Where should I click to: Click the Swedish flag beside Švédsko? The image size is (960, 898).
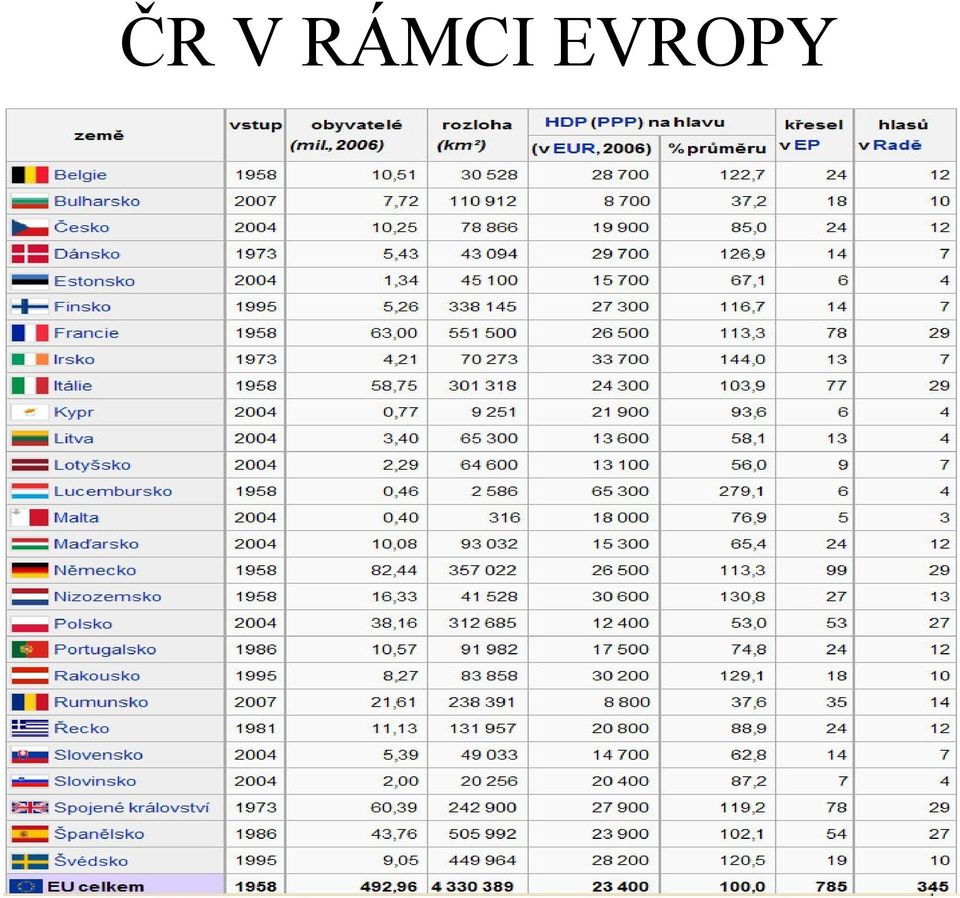pos(29,861)
